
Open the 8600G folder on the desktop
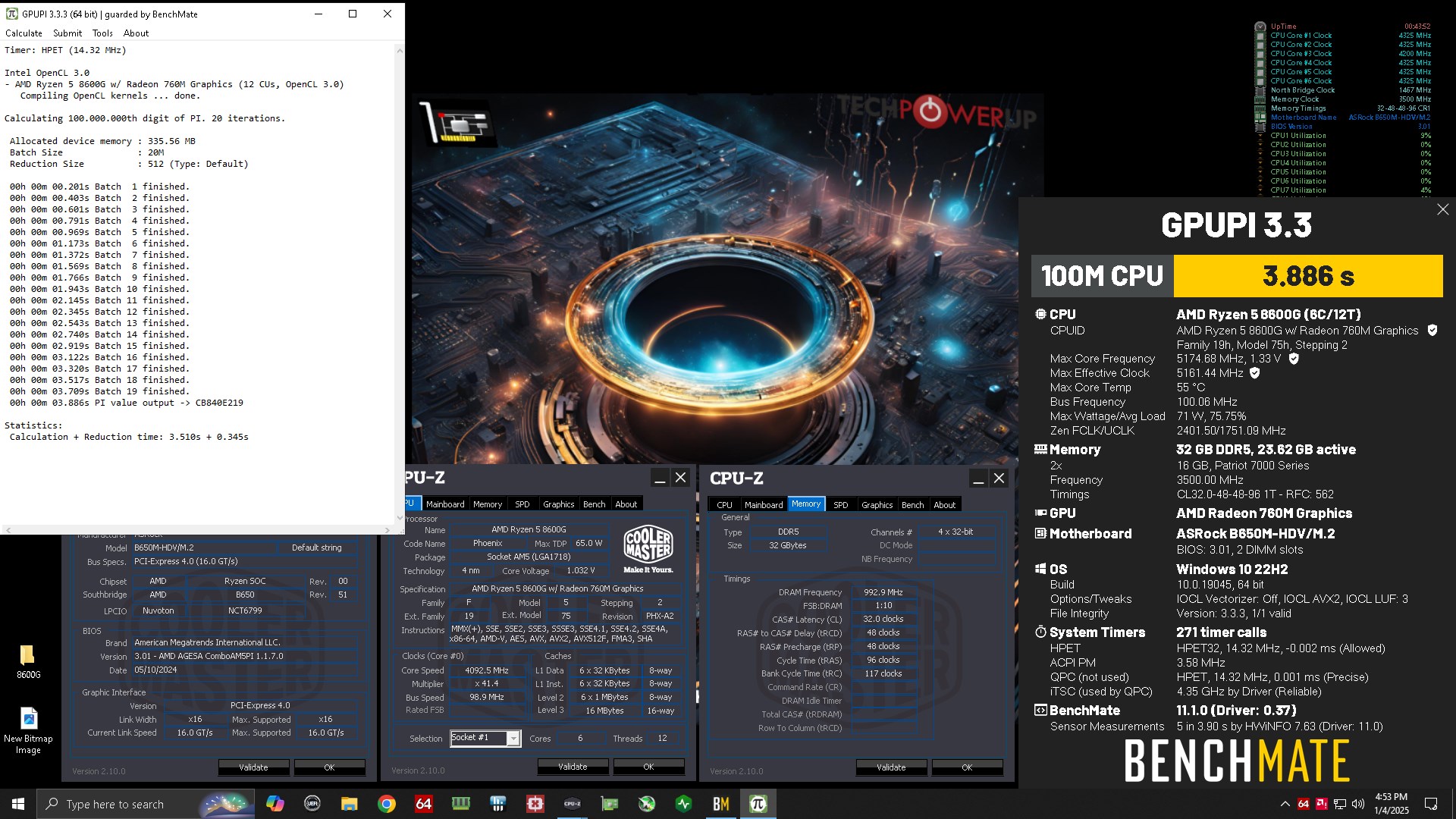click(28, 661)
